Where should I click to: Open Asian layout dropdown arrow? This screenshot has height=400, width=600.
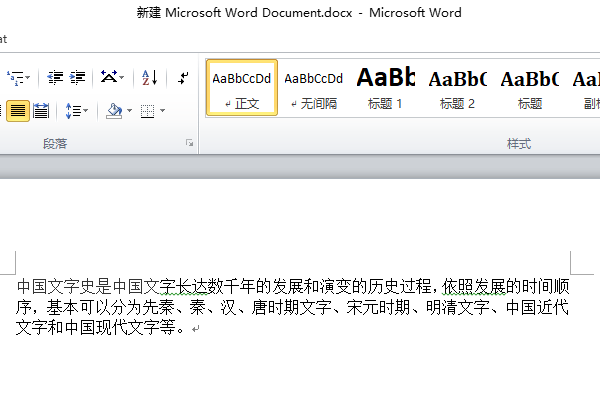pyautogui.click(x=122, y=78)
